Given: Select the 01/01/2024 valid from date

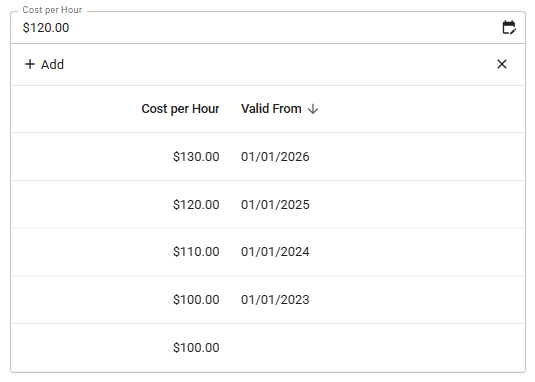Looking at the screenshot, I should [275, 252].
